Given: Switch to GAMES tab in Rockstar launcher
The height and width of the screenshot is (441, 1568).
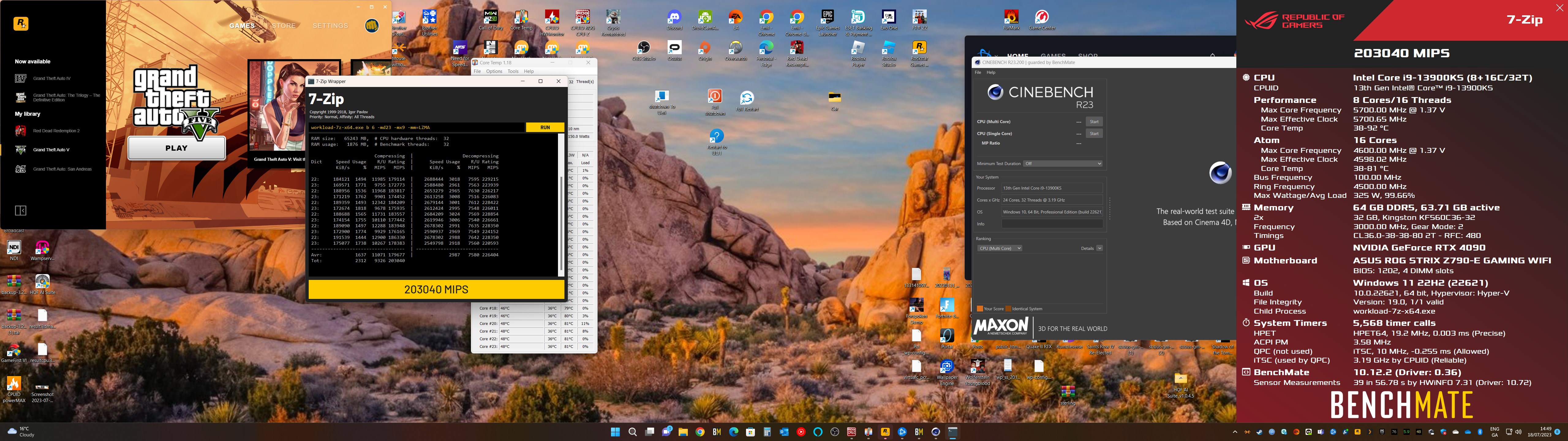Looking at the screenshot, I should coord(242,26).
